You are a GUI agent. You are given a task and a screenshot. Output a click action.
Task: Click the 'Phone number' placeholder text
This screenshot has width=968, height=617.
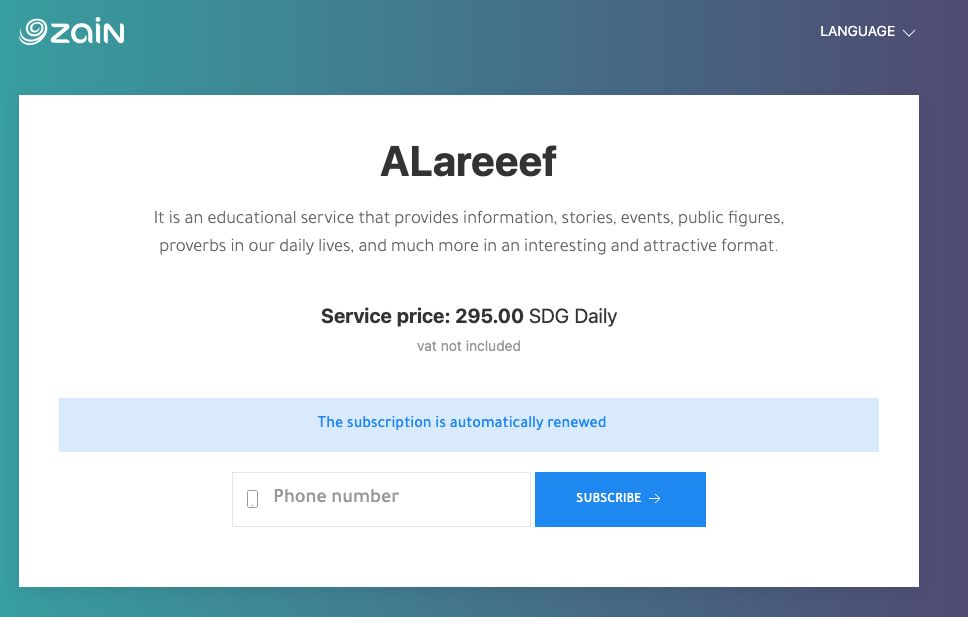pyautogui.click(x=336, y=496)
